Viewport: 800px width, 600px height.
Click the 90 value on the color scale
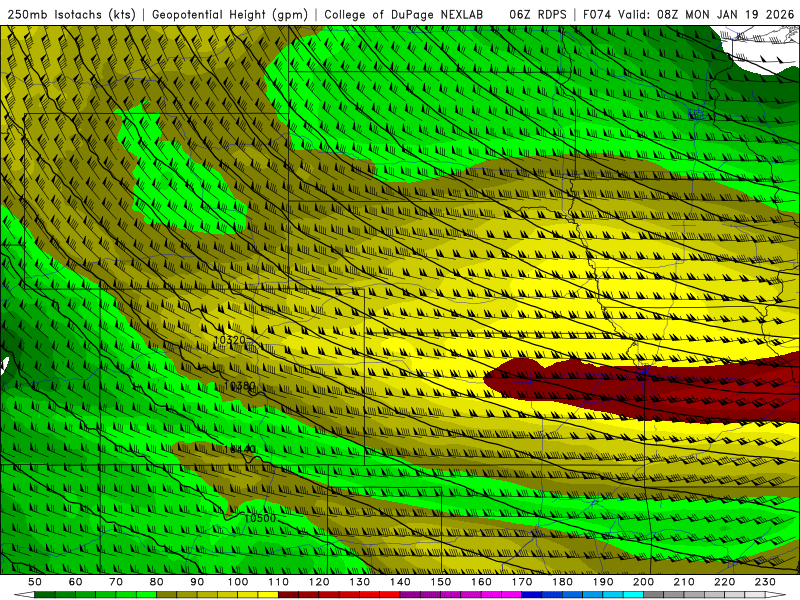[x=197, y=582]
